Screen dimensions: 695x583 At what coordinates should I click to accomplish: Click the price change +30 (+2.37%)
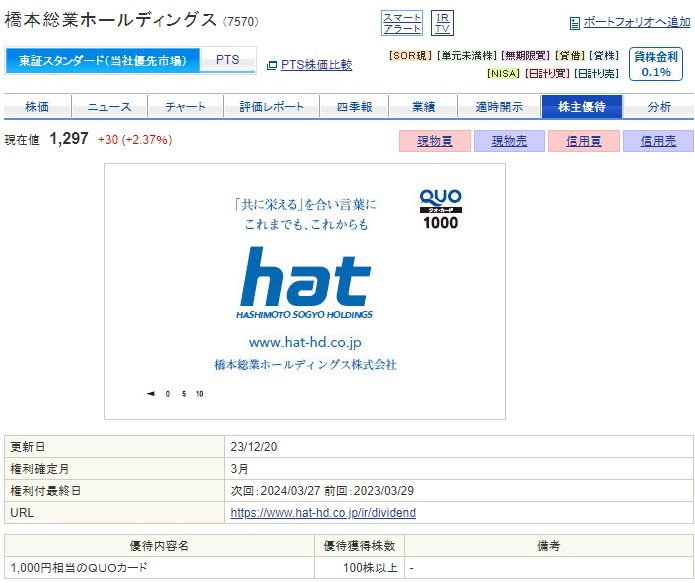point(135,140)
